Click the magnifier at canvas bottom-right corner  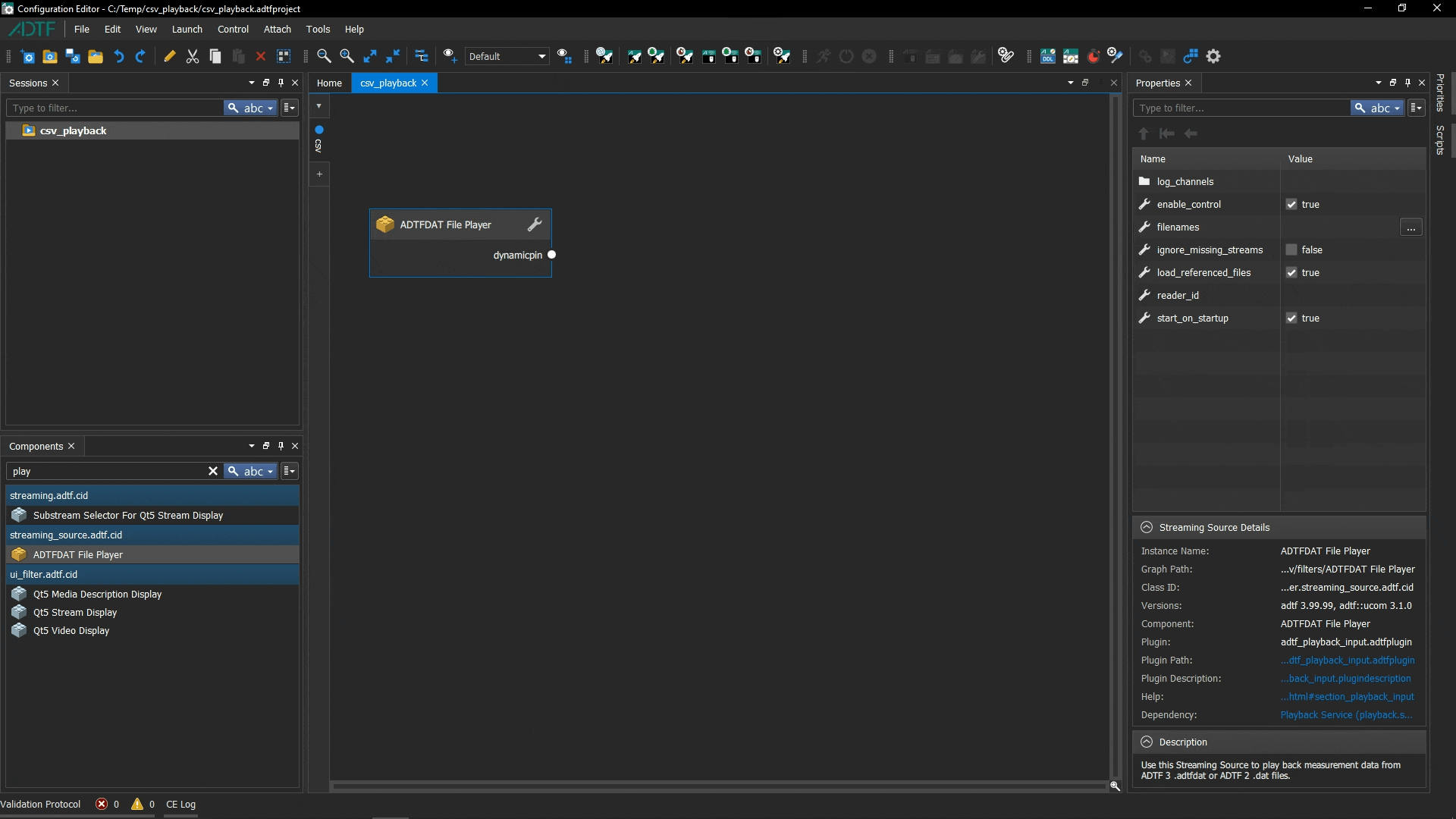(x=1115, y=786)
